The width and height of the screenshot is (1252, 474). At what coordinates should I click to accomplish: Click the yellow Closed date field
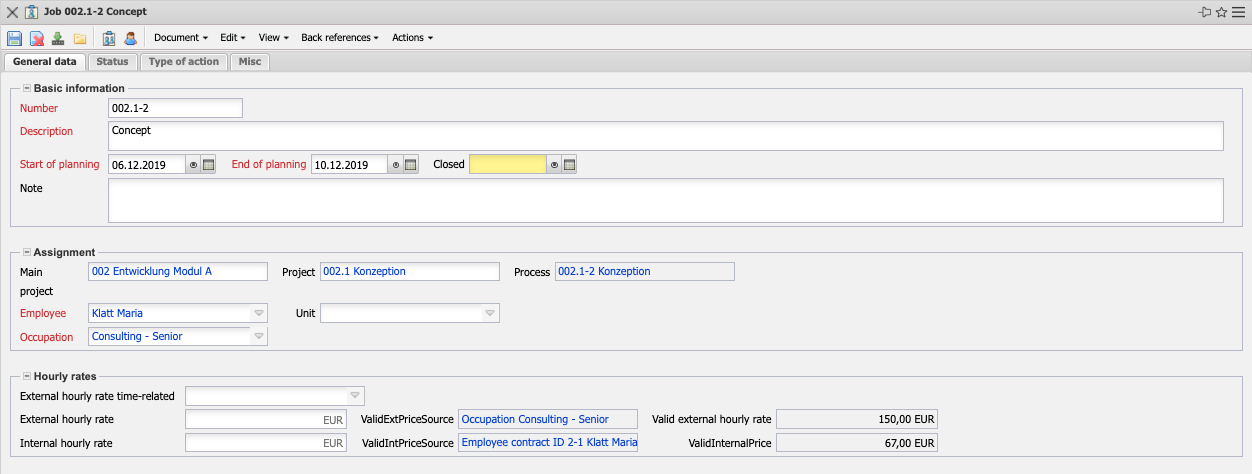507,165
